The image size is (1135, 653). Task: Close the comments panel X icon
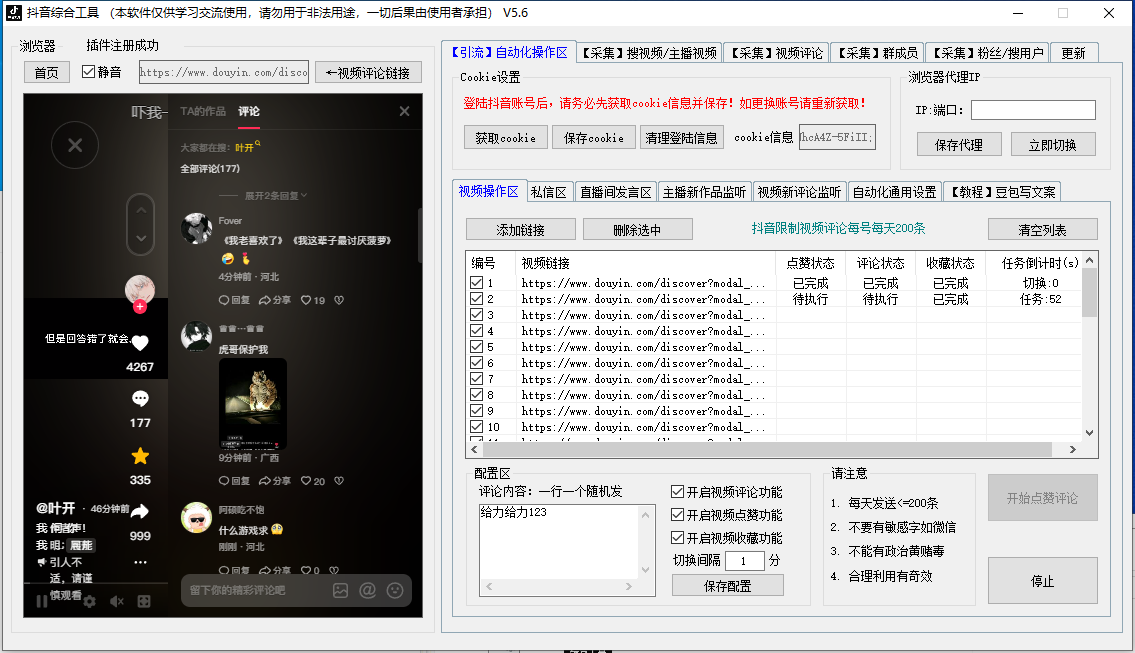405,111
